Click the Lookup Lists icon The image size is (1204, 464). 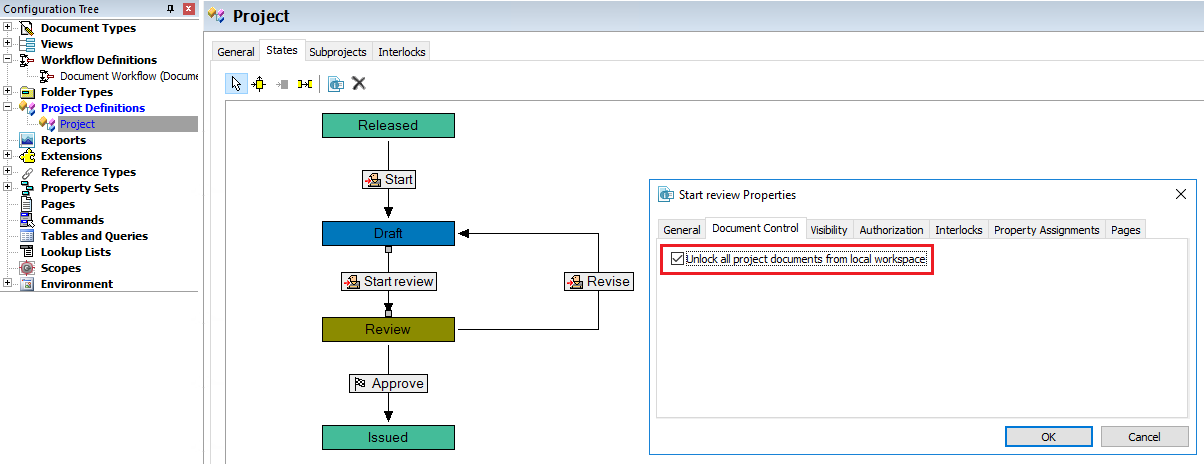27,252
